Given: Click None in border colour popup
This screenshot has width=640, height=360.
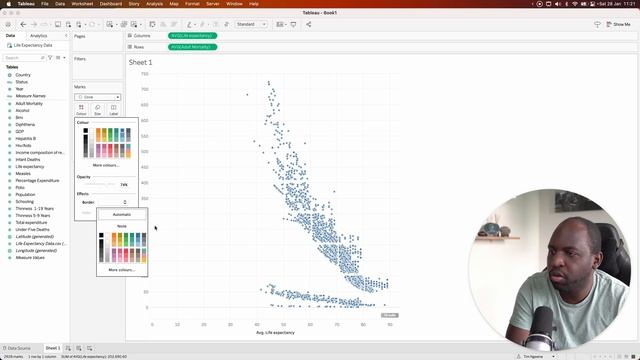Looking at the screenshot, I should coord(122,226).
